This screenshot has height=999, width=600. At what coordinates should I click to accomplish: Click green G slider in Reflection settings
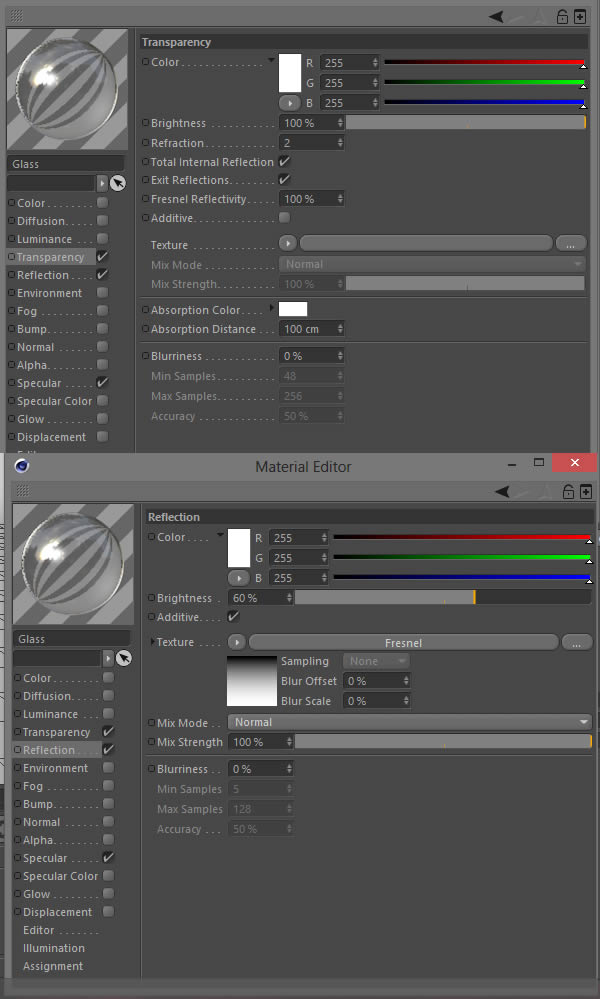tap(462, 557)
